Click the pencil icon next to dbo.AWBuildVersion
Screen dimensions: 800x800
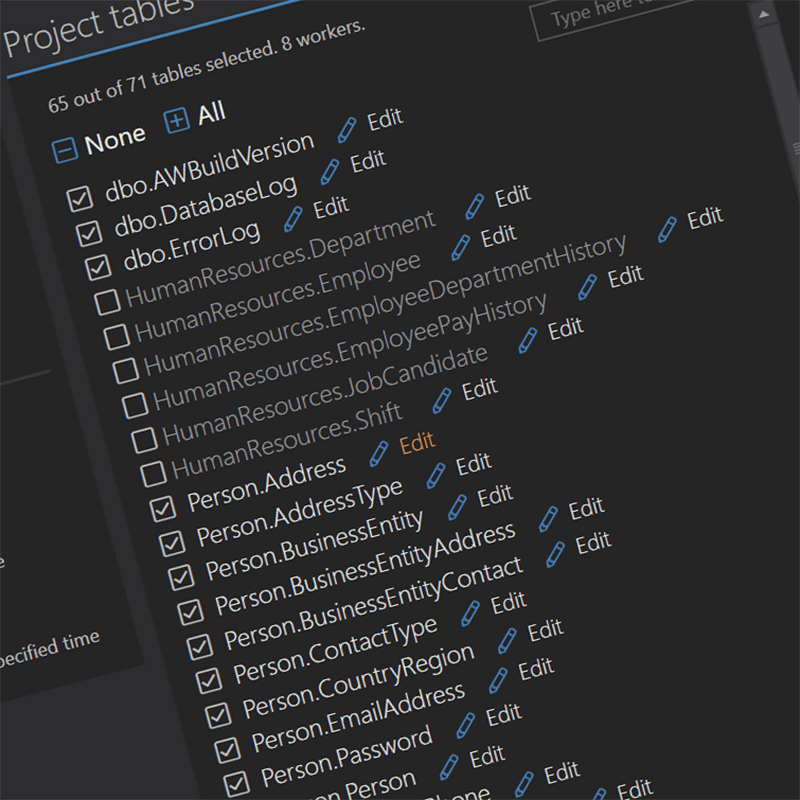[346, 128]
